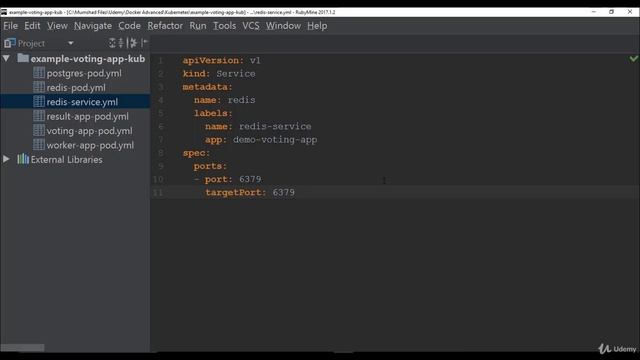Image resolution: width=640 pixels, height=360 pixels.
Task: Open the Refactor menu
Action: 165,26
